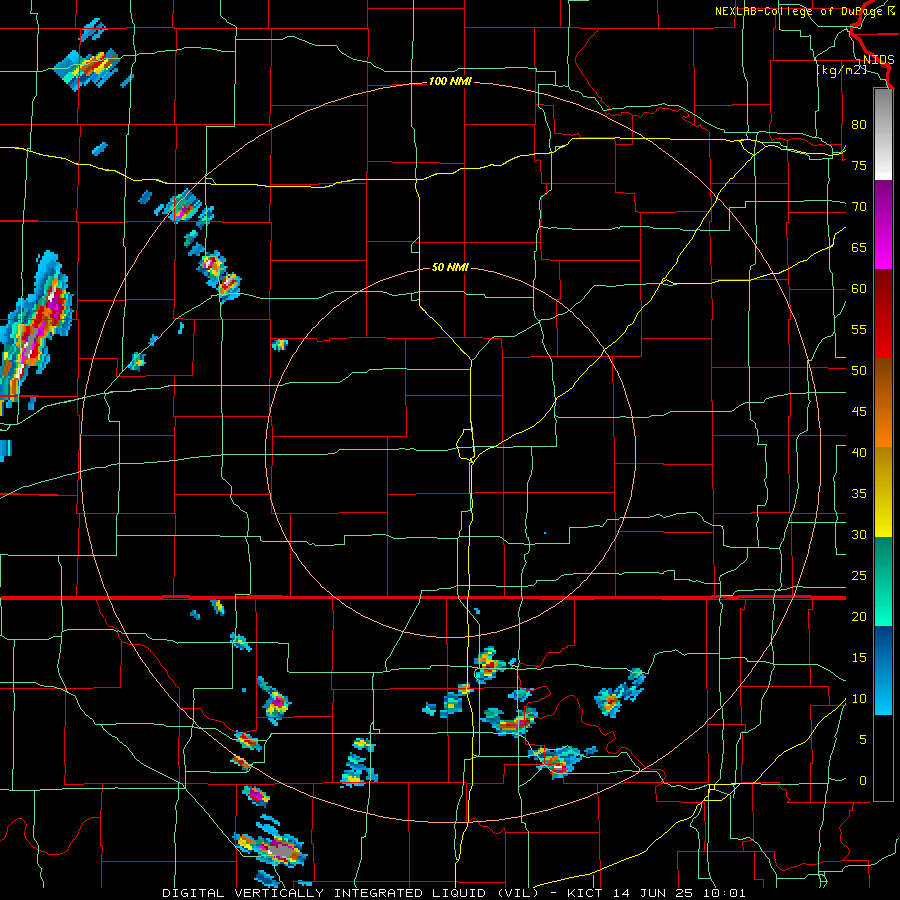900x900 pixels.
Task: Pick the red band of the legend
Action: pyautogui.click(x=883, y=314)
